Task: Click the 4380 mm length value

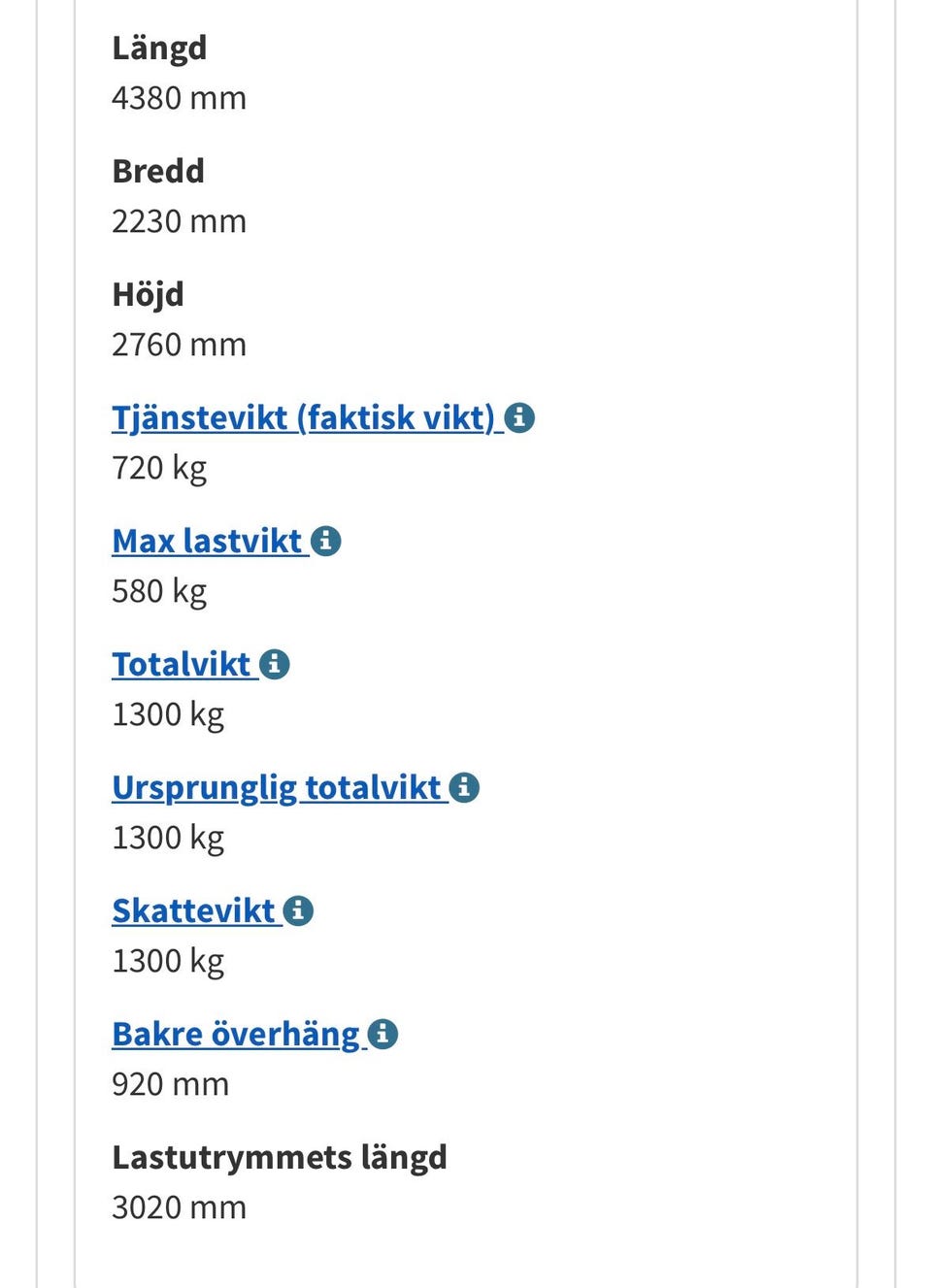Action: click(x=179, y=98)
